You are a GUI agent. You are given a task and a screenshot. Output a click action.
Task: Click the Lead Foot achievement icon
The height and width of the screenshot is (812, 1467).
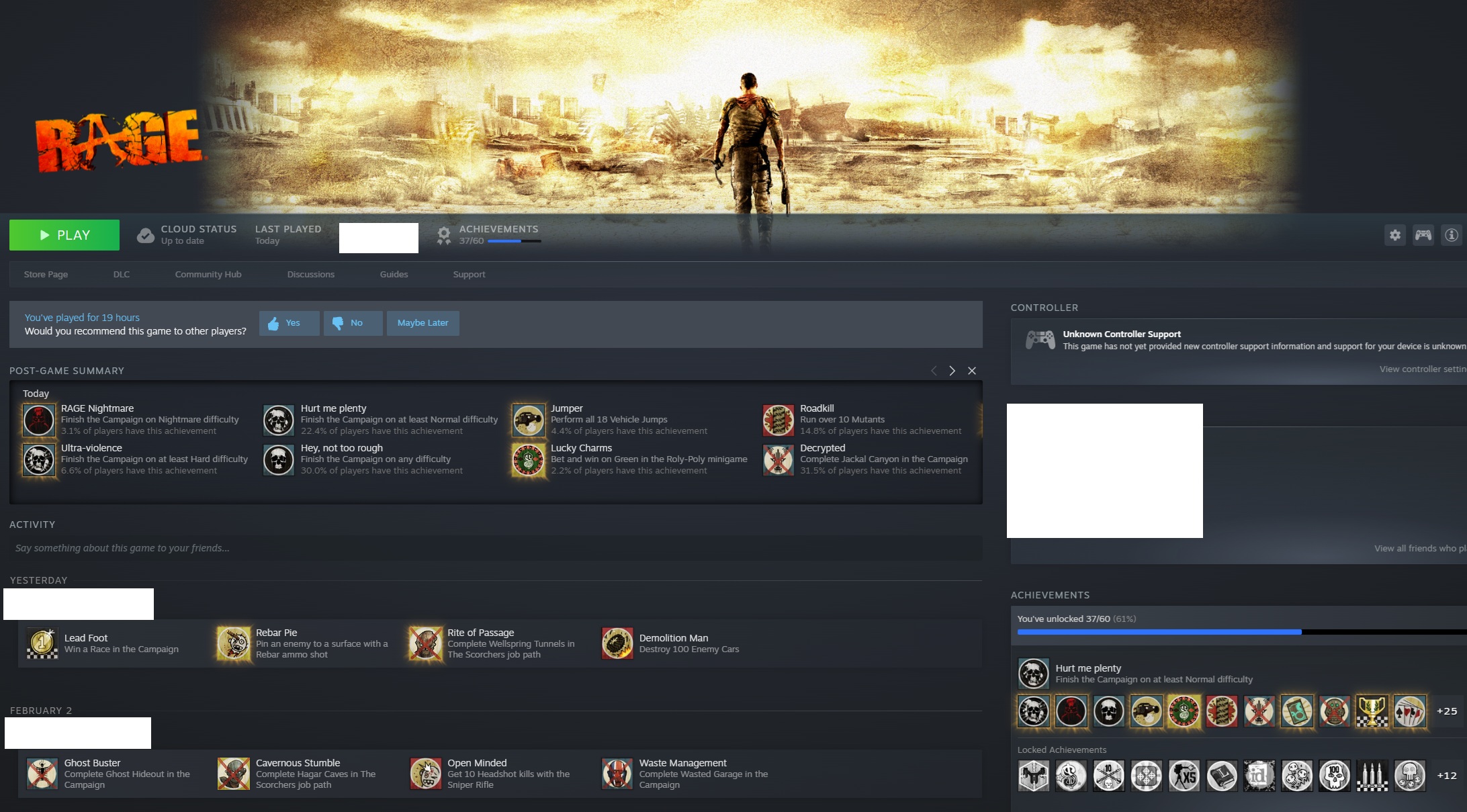42,643
